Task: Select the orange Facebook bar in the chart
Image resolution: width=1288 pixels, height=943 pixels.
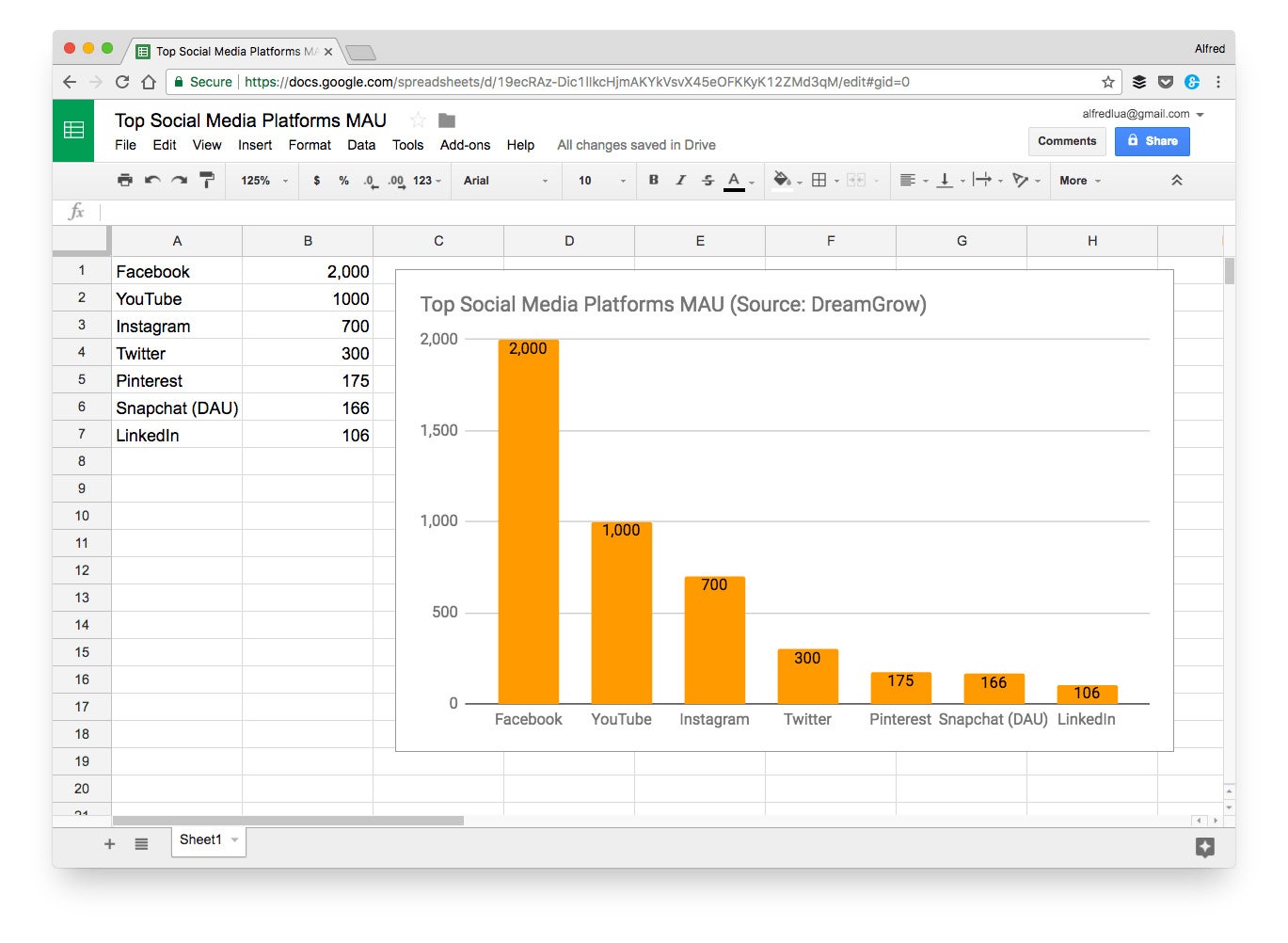Action: 528,521
